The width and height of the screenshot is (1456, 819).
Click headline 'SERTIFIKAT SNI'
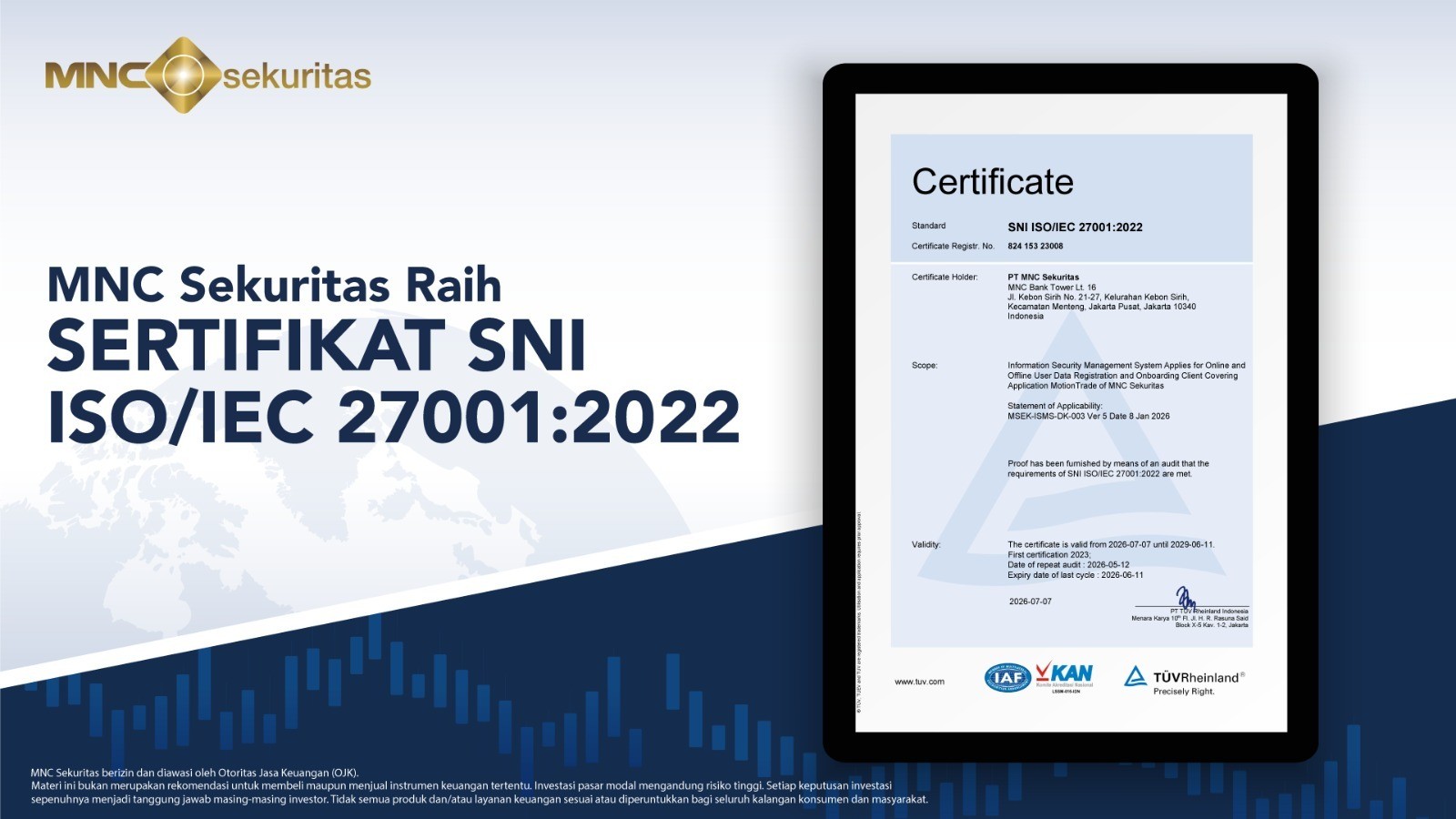(317, 345)
